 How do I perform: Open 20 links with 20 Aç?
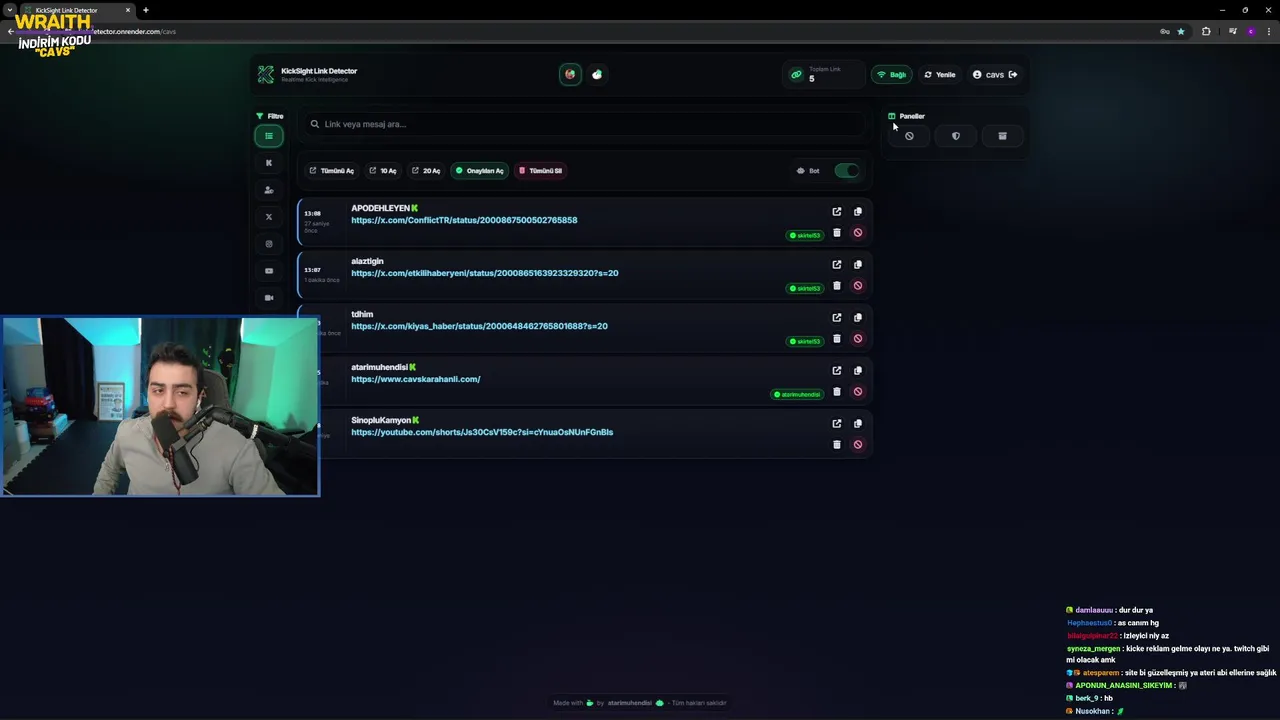426,171
